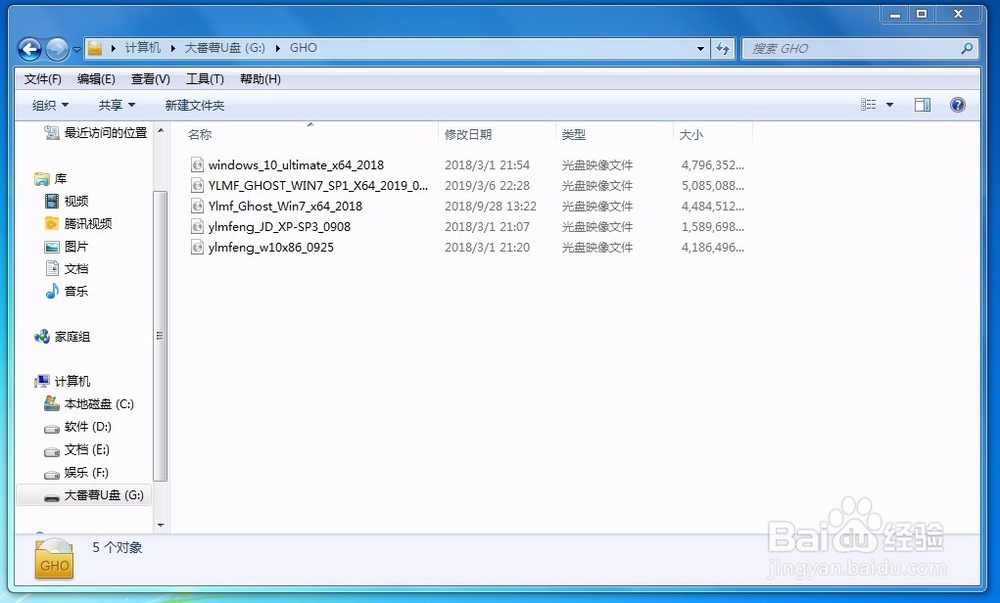Open the 文件(F) menu
The image size is (1000, 603).
tap(43, 79)
